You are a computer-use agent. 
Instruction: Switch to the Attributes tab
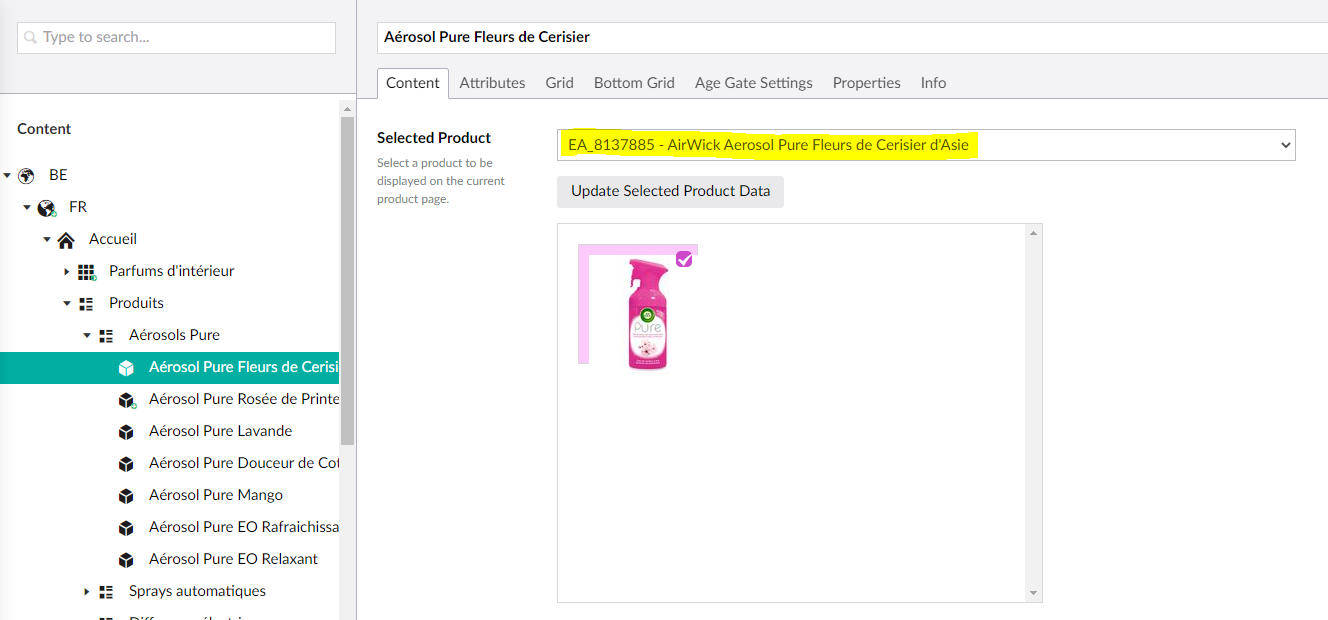[492, 83]
